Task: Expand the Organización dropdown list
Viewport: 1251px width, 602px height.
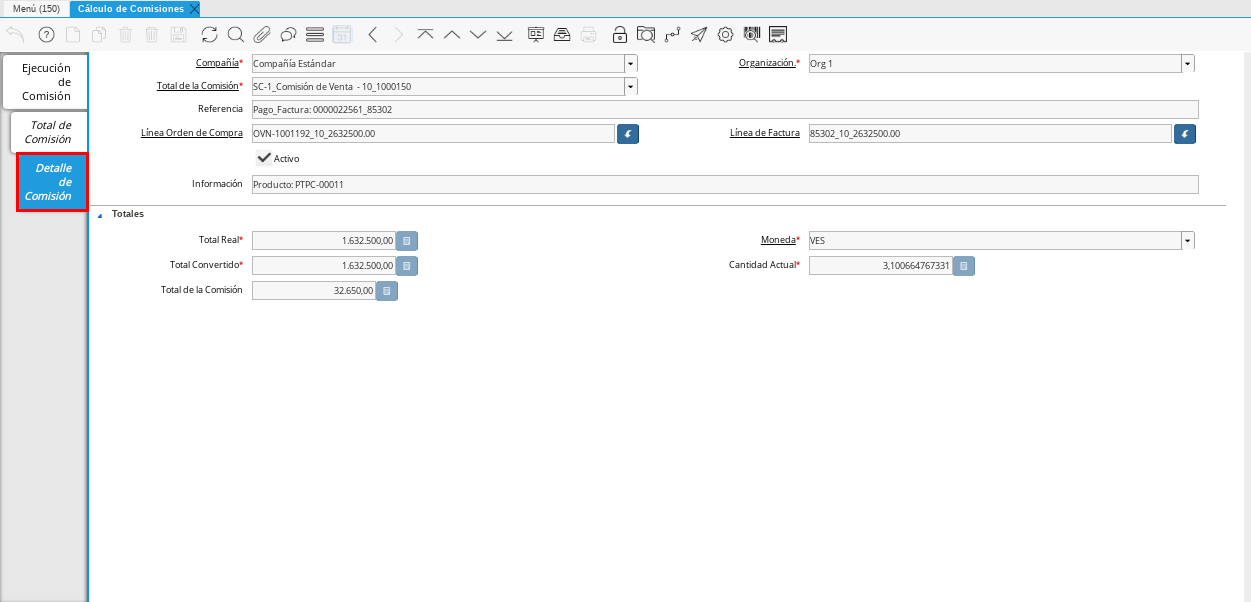Action: click(1187, 63)
